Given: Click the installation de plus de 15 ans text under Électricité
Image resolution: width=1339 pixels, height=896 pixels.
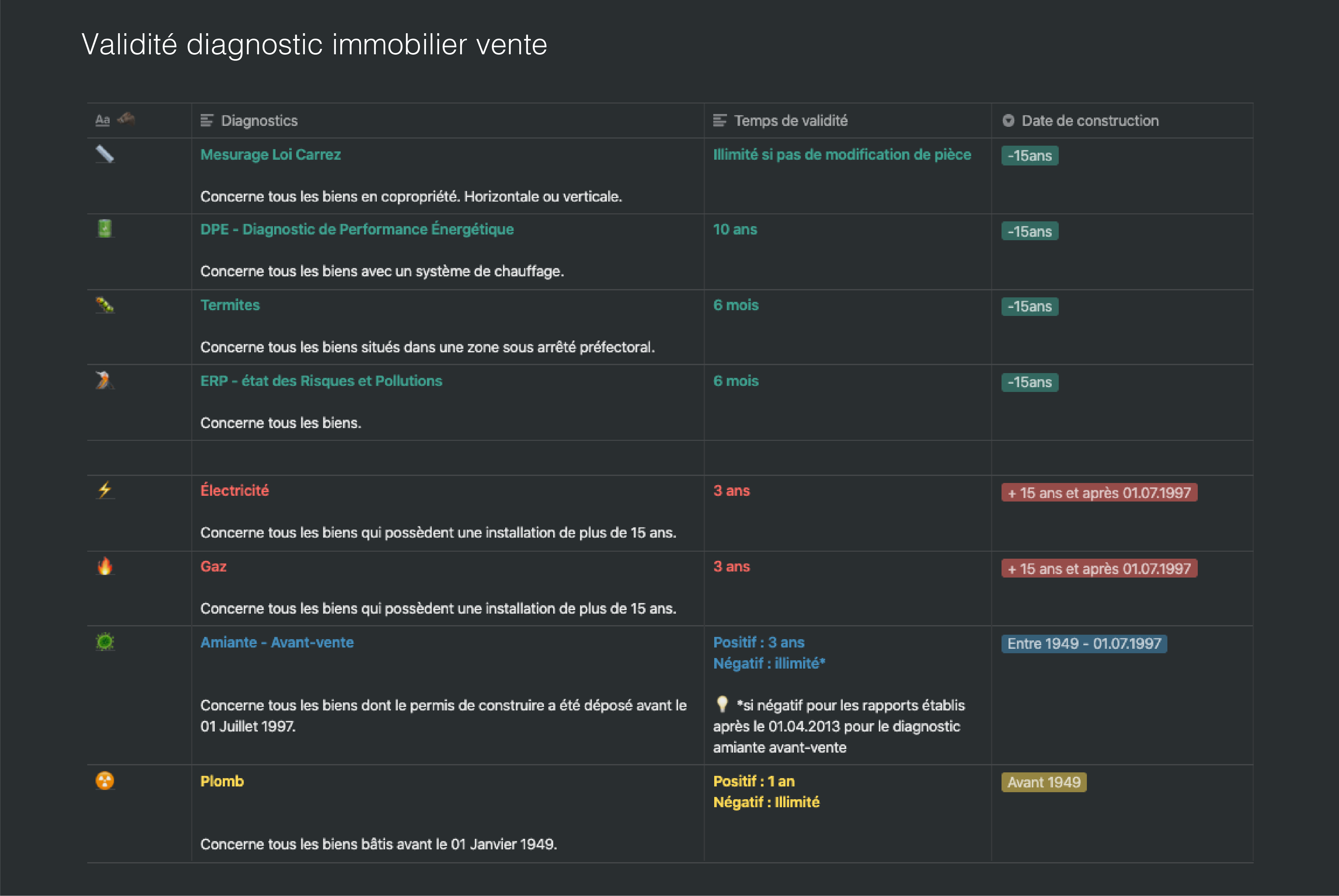Looking at the screenshot, I should [x=438, y=532].
